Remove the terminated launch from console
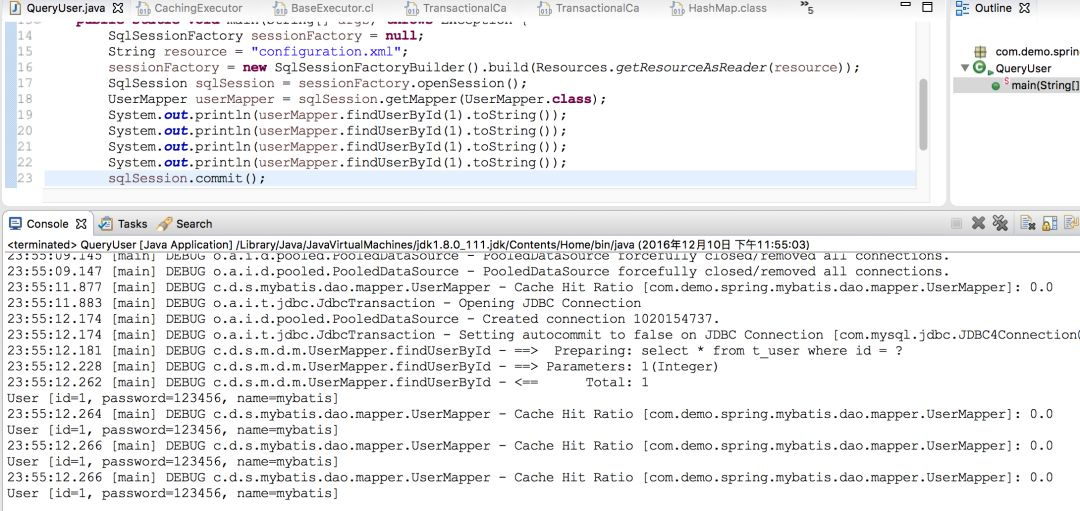The height and width of the screenshot is (511, 1080). point(978,223)
